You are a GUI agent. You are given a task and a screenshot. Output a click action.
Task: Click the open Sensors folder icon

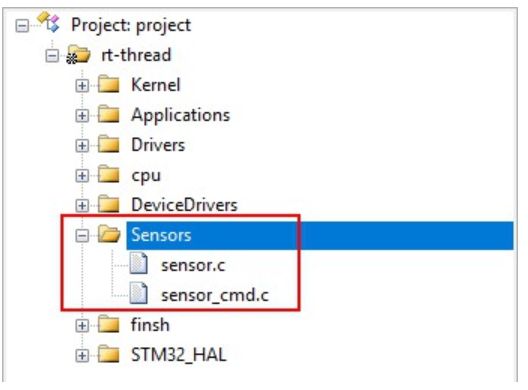click(109, 234)
